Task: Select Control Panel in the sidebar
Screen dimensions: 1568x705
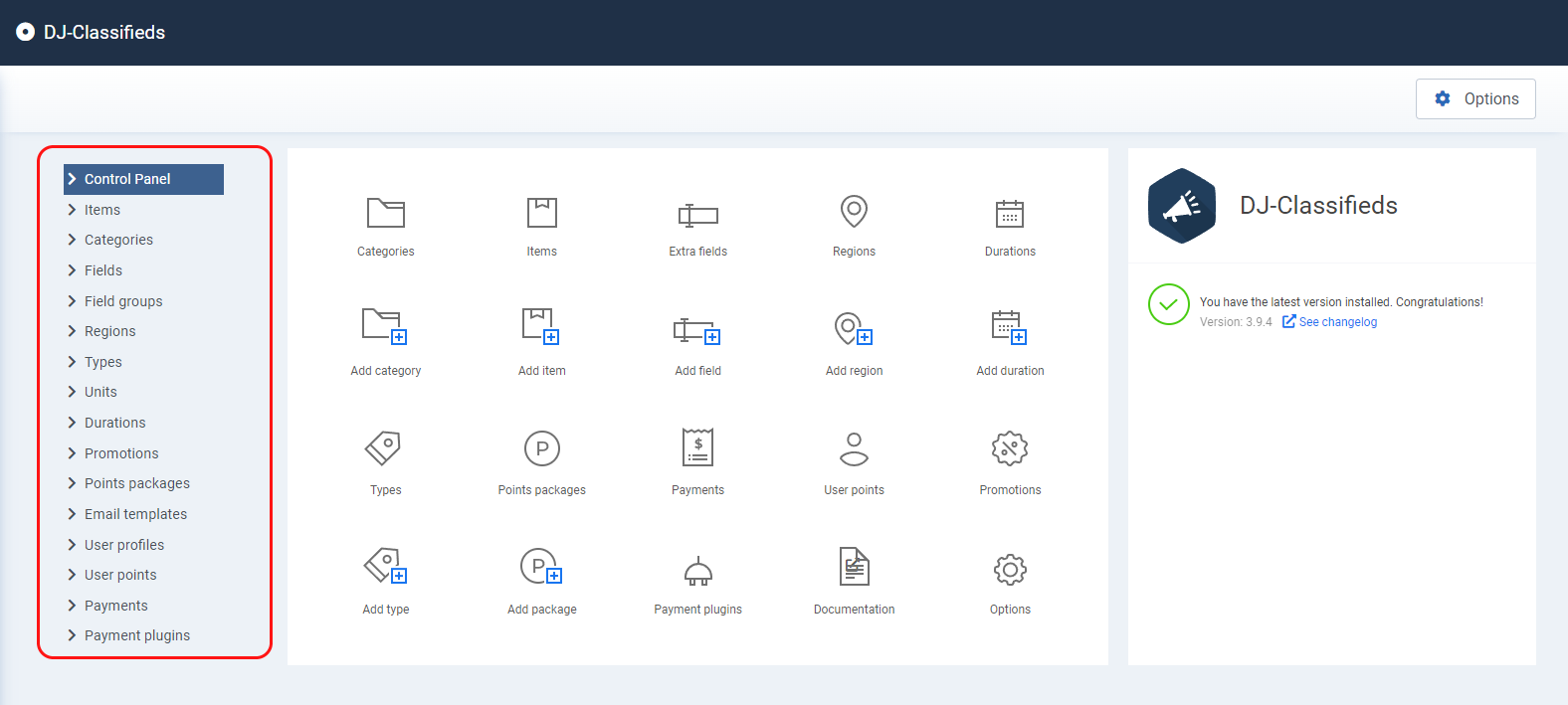Action: [x=143, y=179]
